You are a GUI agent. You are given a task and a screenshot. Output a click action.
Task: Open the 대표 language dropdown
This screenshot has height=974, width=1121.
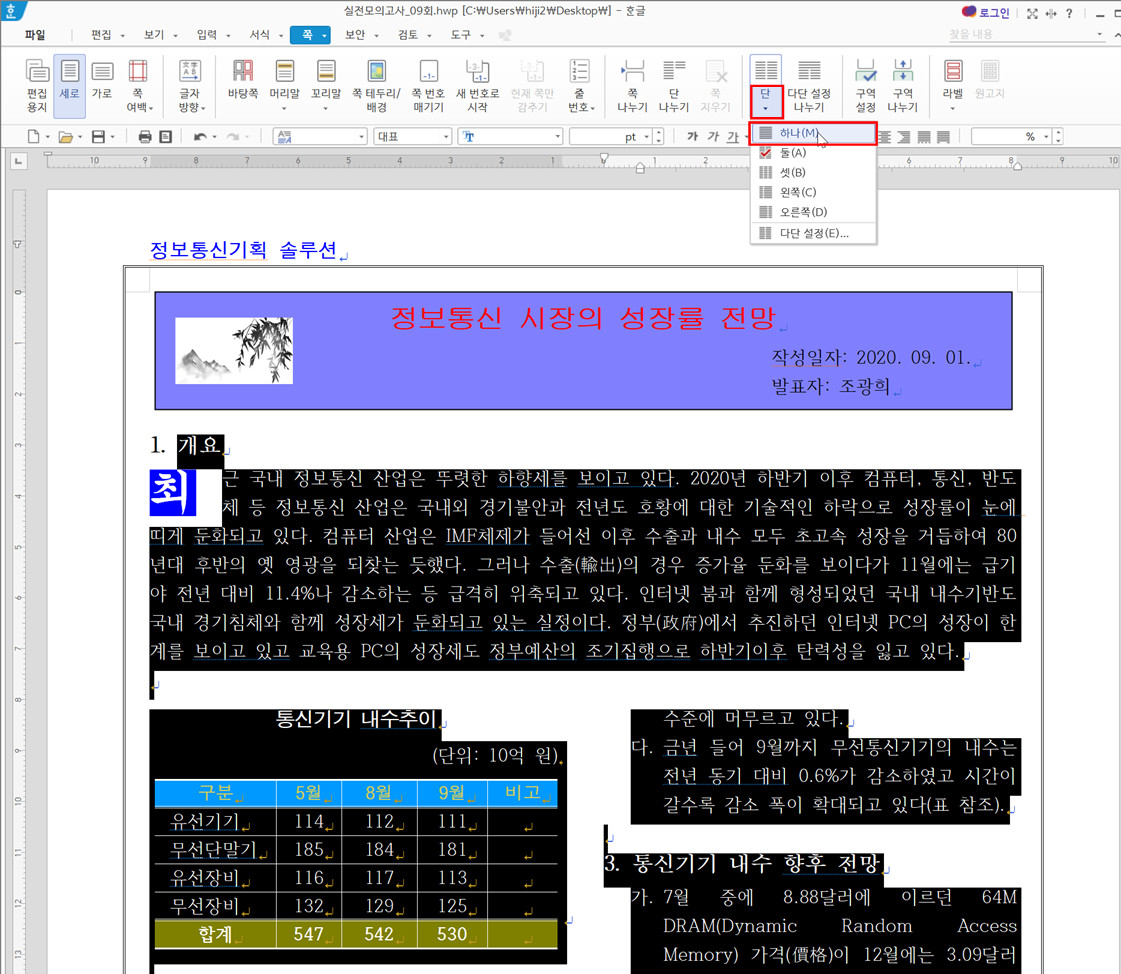[413, 137]
